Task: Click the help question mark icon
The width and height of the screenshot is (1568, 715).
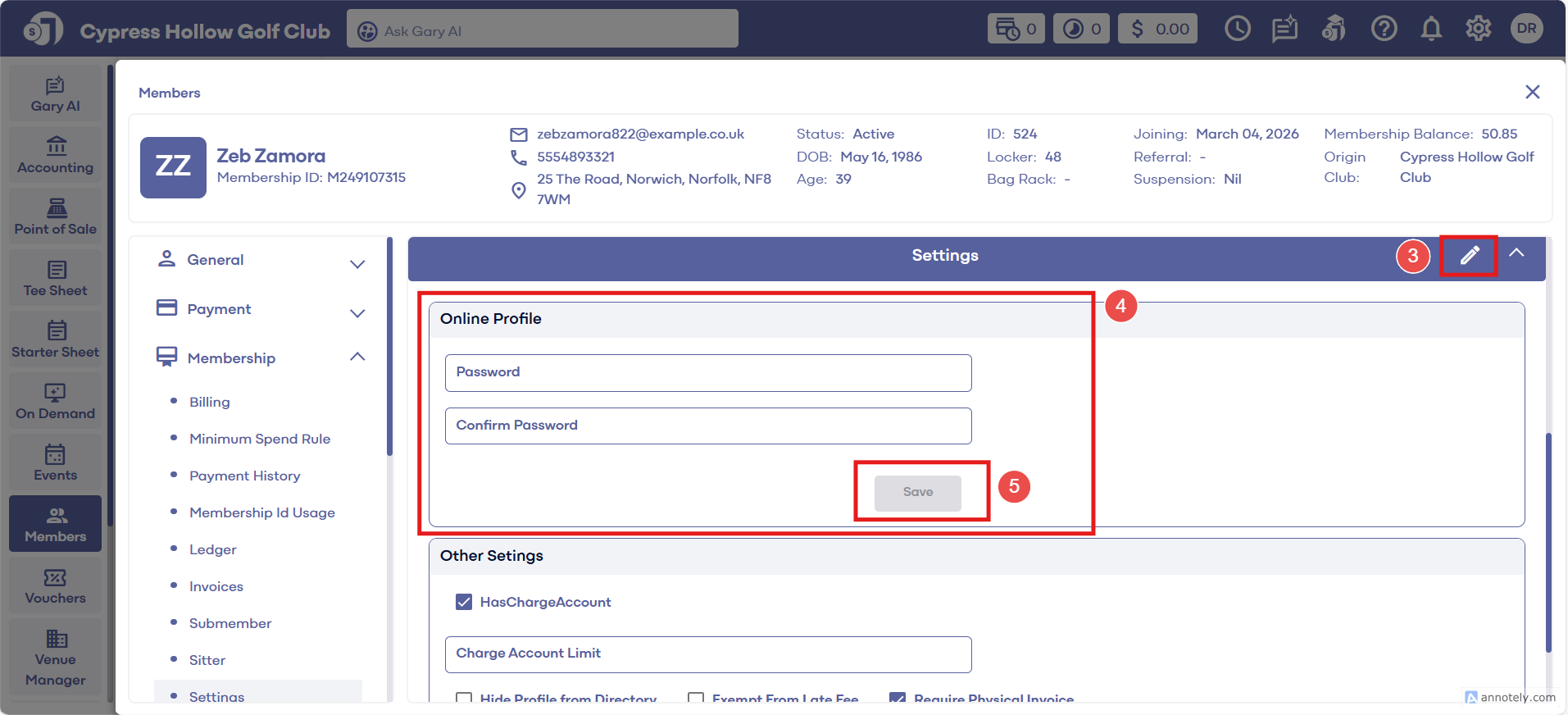Action: (1384, 30)
